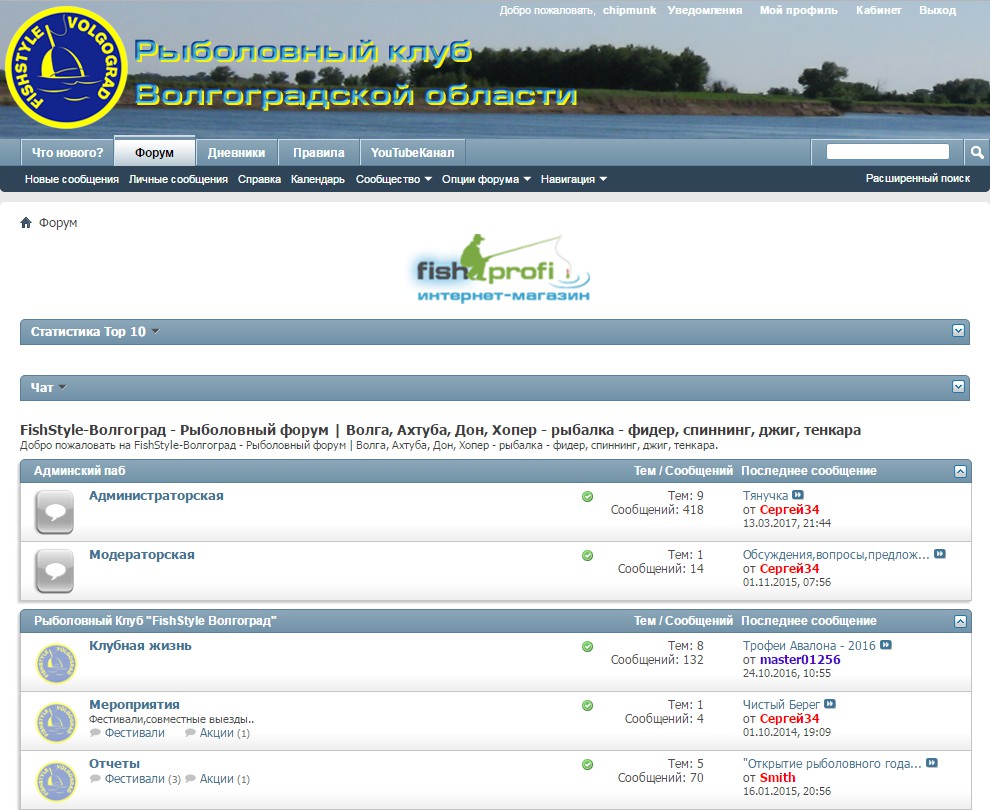Open the Клубная жизнь forum

[140, 646]
